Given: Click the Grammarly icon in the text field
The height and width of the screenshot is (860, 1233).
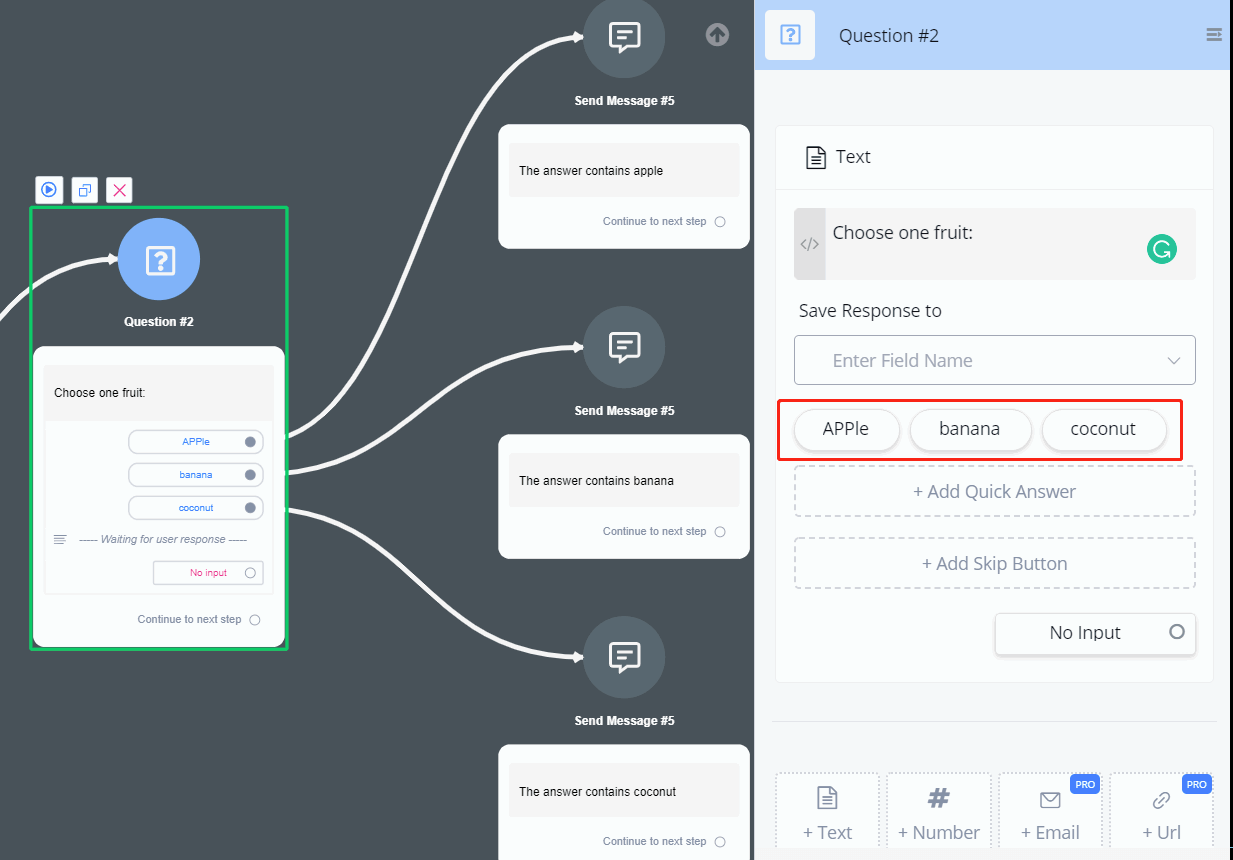Looking at the screenshot, I should coord(1161,249).
